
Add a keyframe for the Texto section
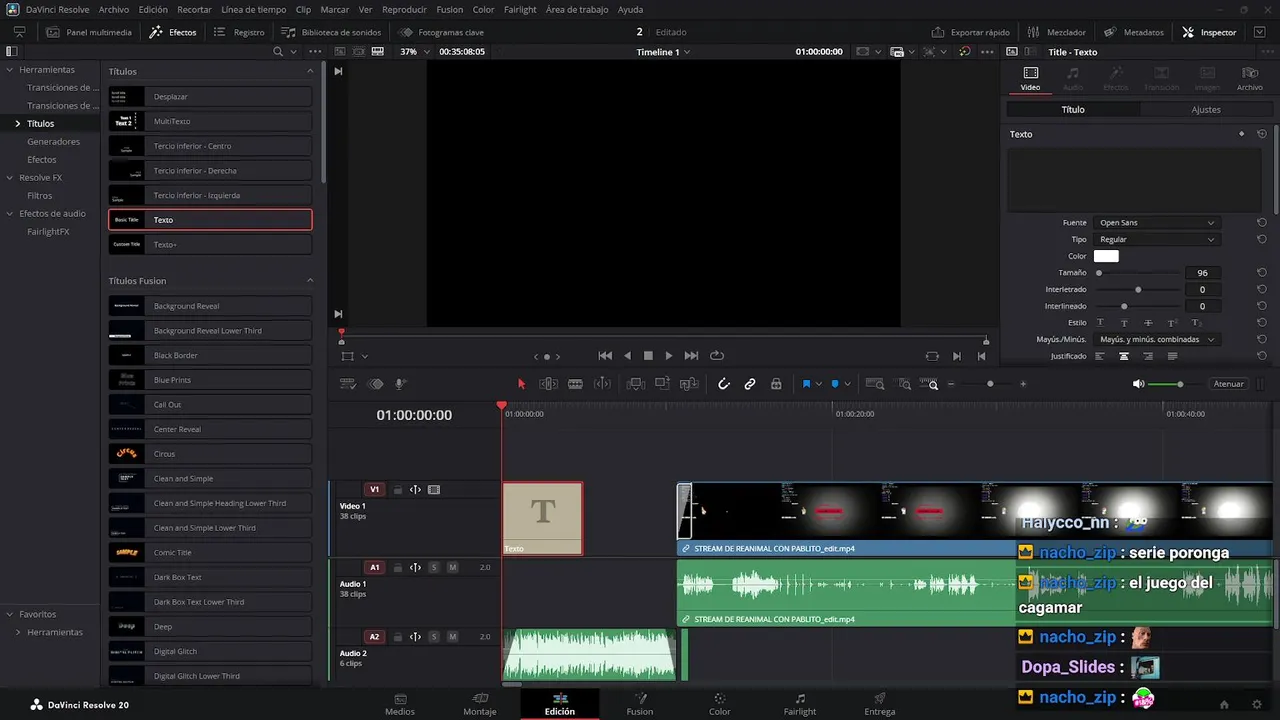click(x=1242, y=134)
